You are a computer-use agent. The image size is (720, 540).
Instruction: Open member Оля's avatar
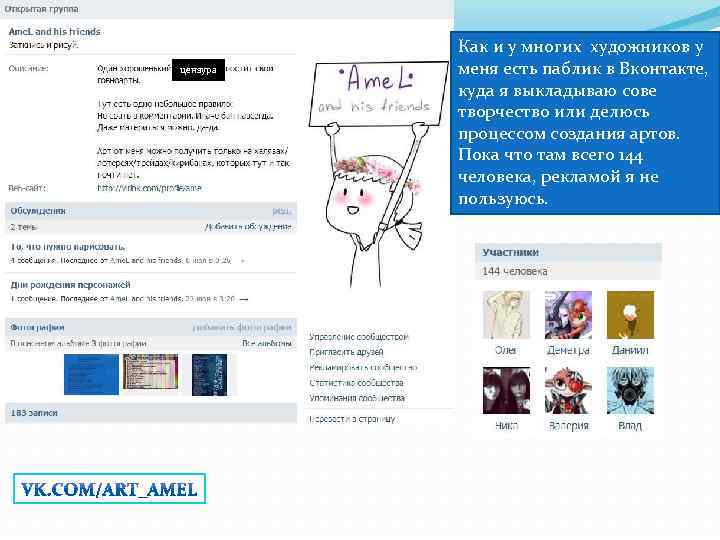(x=506, y=315)
